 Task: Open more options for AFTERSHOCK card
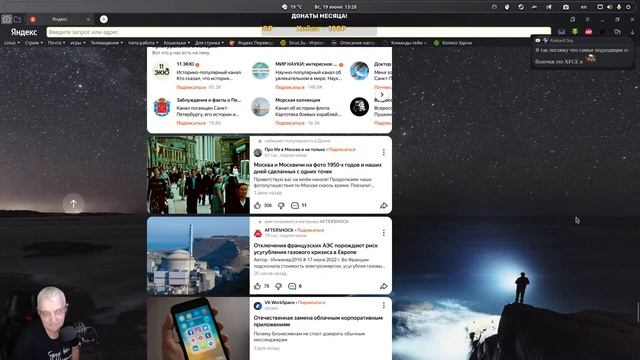(x=384, y=233)
